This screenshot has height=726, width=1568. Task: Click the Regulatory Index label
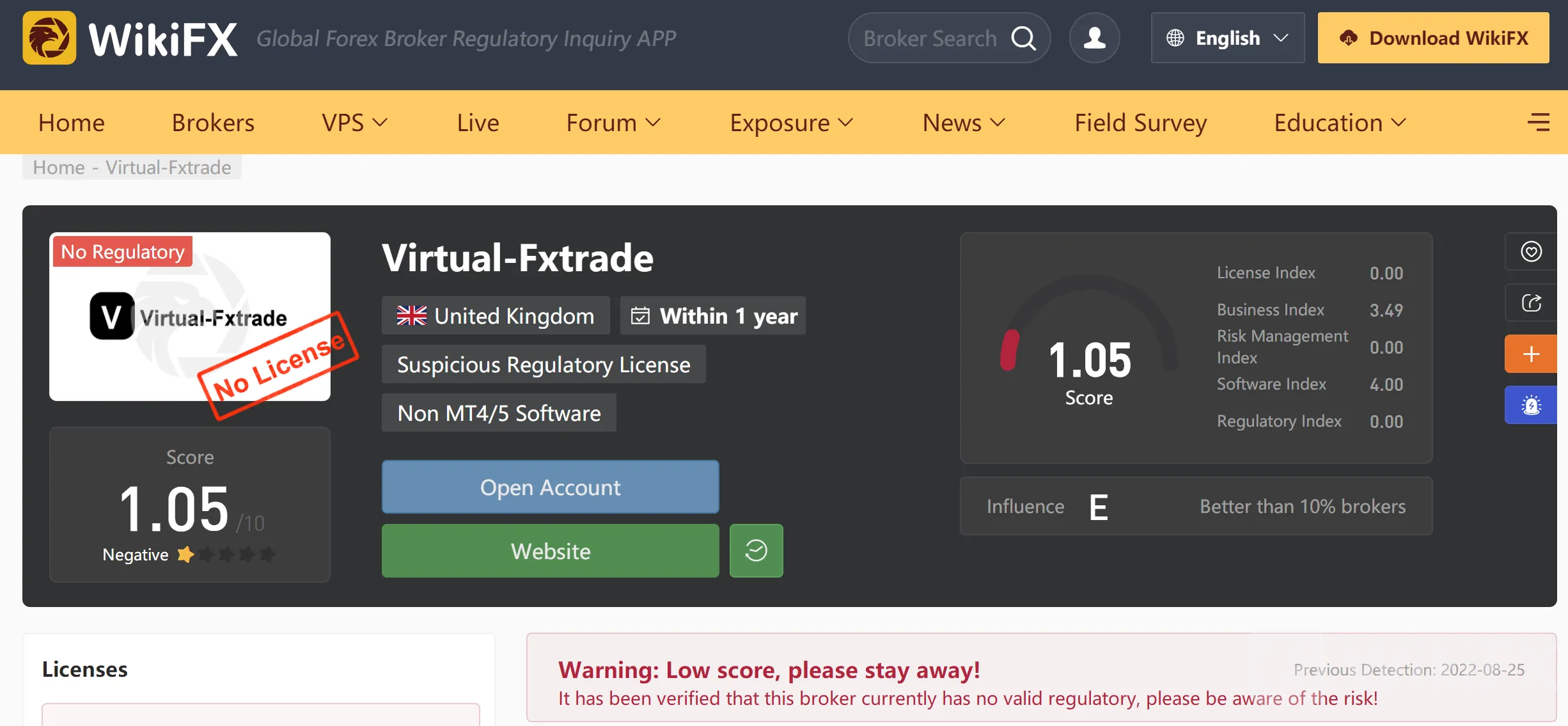pos(1279,421)
